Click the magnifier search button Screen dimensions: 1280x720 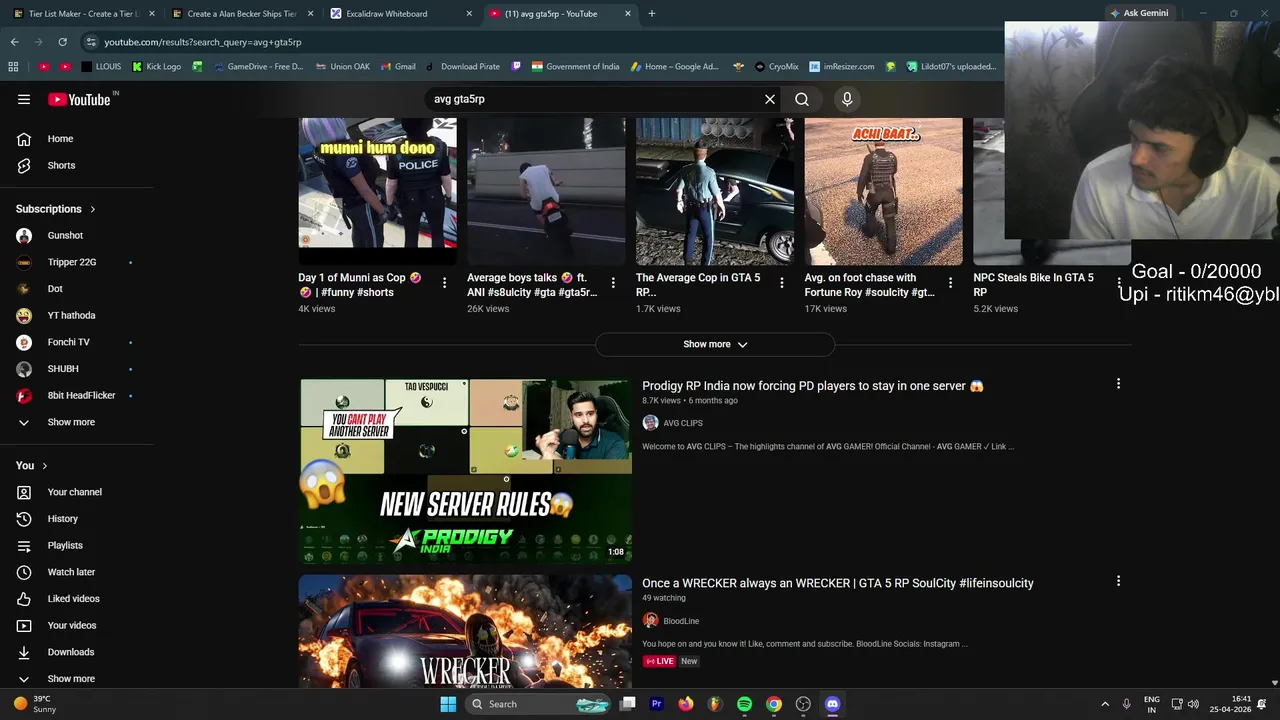pyautogui.click(x=802, y=99)
